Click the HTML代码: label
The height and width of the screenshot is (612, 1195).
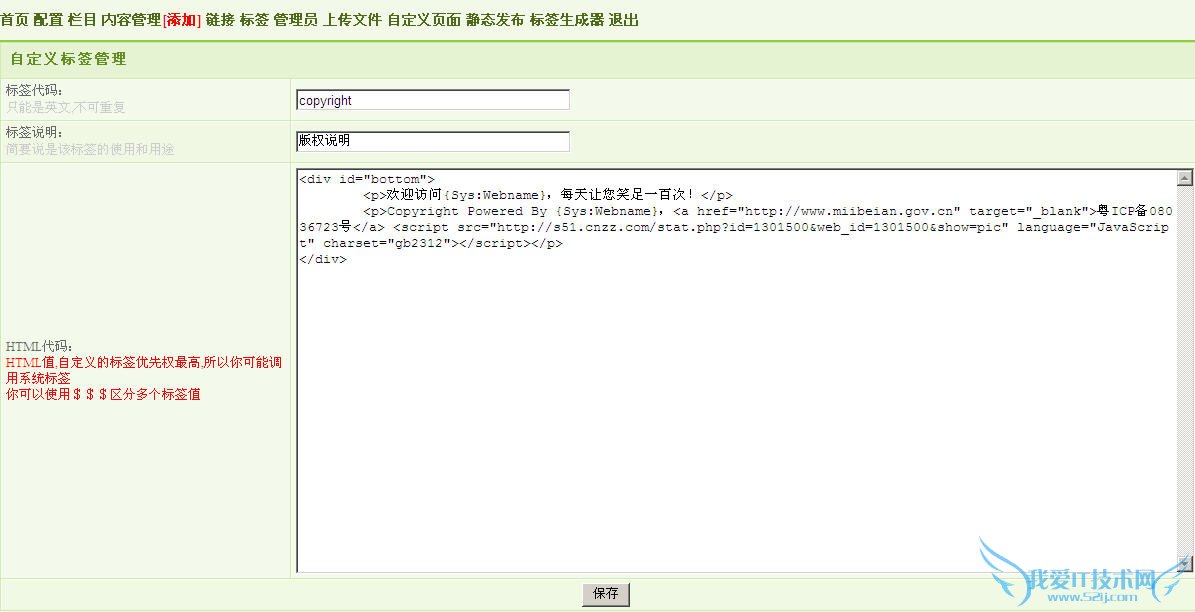(x=40, y=346)
